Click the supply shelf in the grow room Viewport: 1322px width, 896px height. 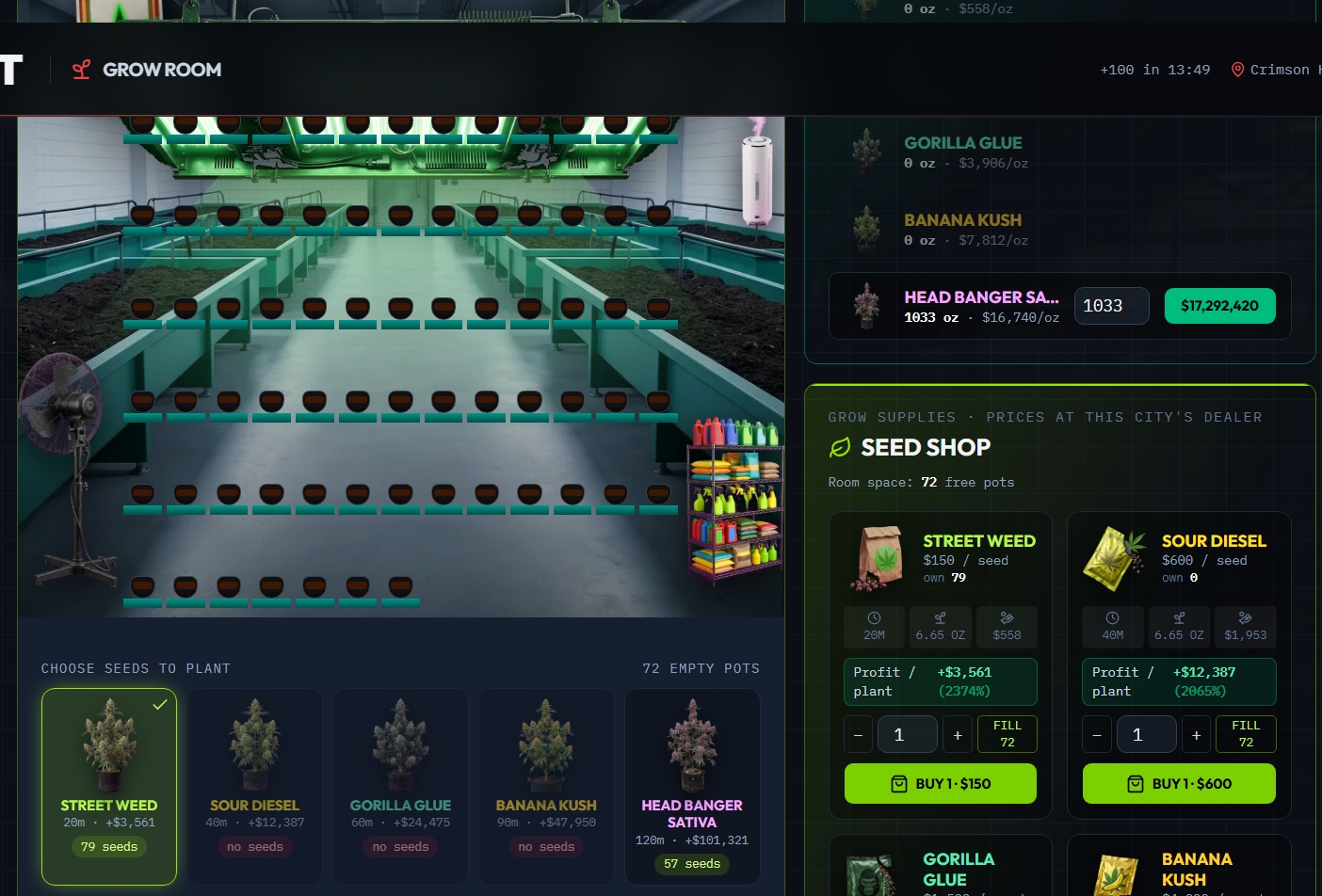736,501
